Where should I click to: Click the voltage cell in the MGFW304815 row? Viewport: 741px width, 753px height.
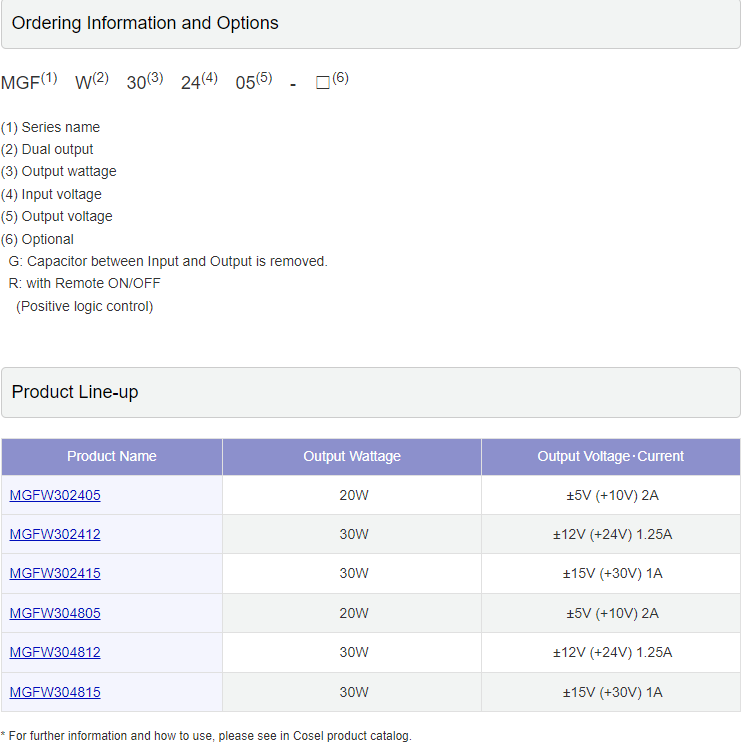coord(611,692)
